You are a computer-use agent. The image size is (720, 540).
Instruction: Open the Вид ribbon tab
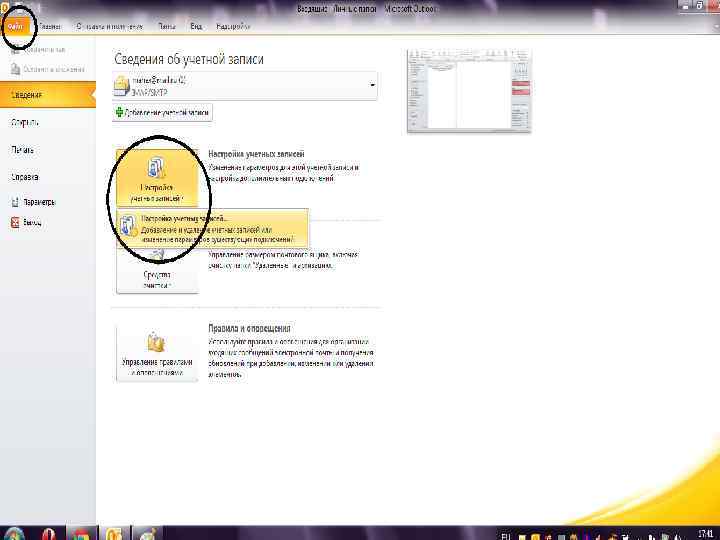click(196, 27)
